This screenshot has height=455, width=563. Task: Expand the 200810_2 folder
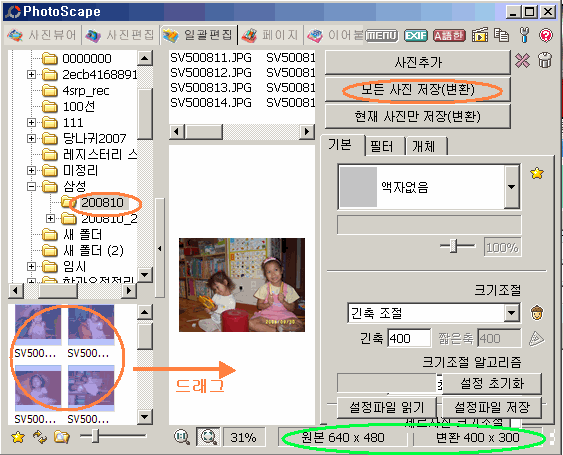coord(50,218)
